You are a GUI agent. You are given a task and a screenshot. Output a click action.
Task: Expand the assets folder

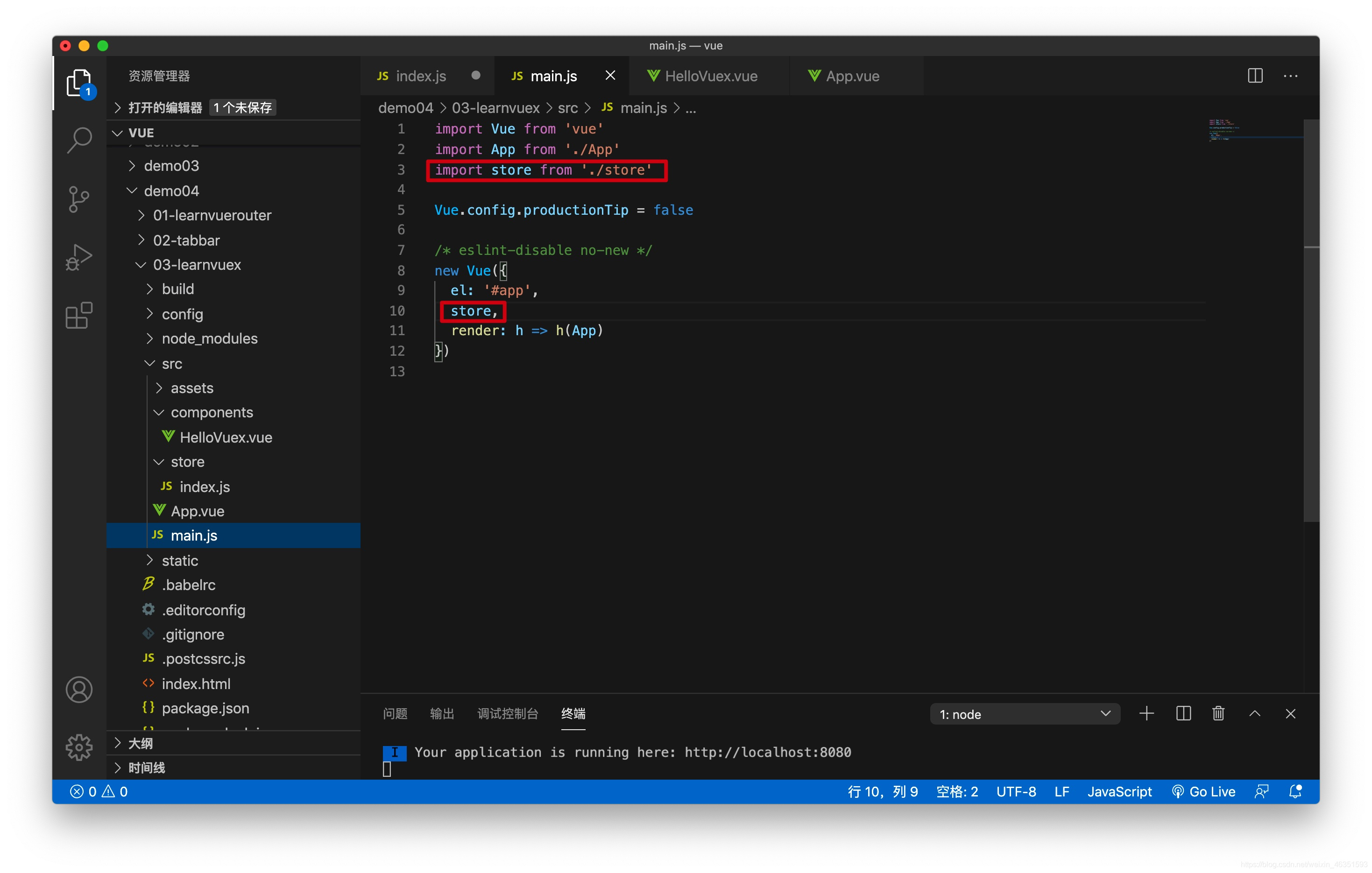point(233,388)
